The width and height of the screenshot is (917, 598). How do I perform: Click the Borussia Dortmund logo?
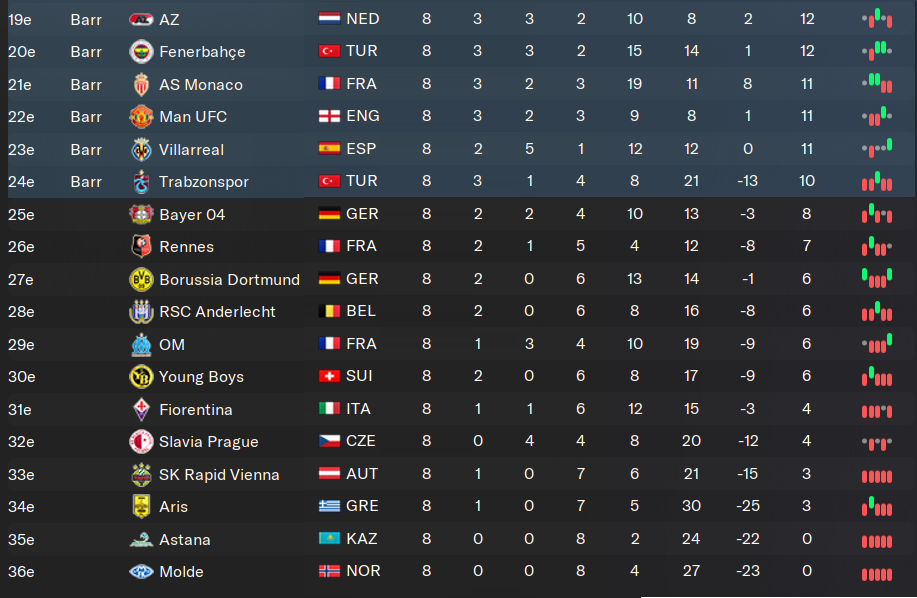tap(141, 280)
